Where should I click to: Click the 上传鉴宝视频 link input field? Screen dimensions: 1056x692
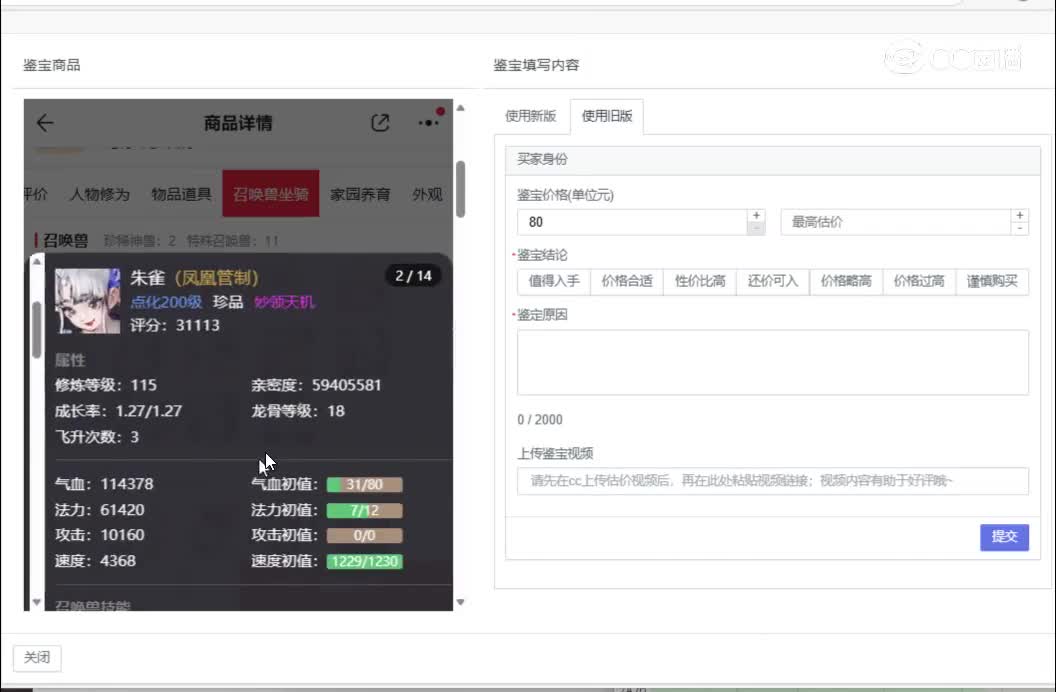coord(772,481)
